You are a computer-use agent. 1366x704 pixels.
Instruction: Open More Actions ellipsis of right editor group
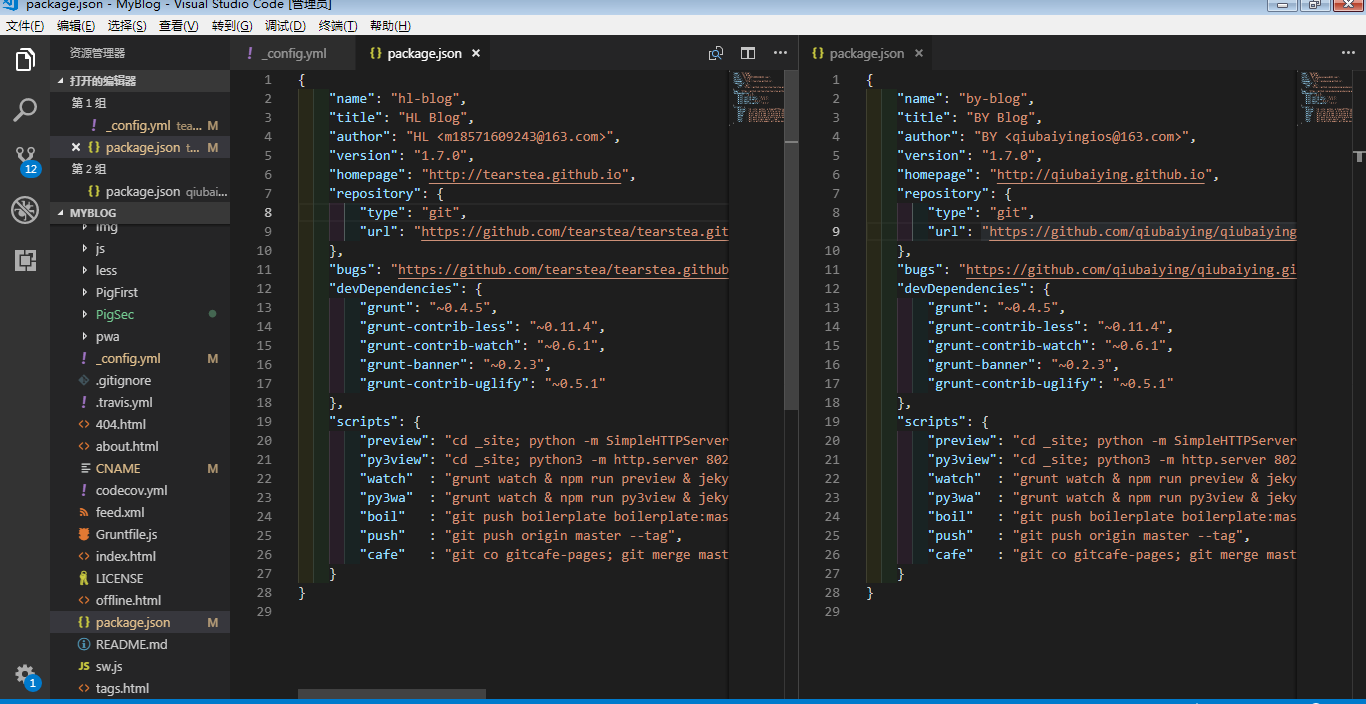tap(1348, 53)
